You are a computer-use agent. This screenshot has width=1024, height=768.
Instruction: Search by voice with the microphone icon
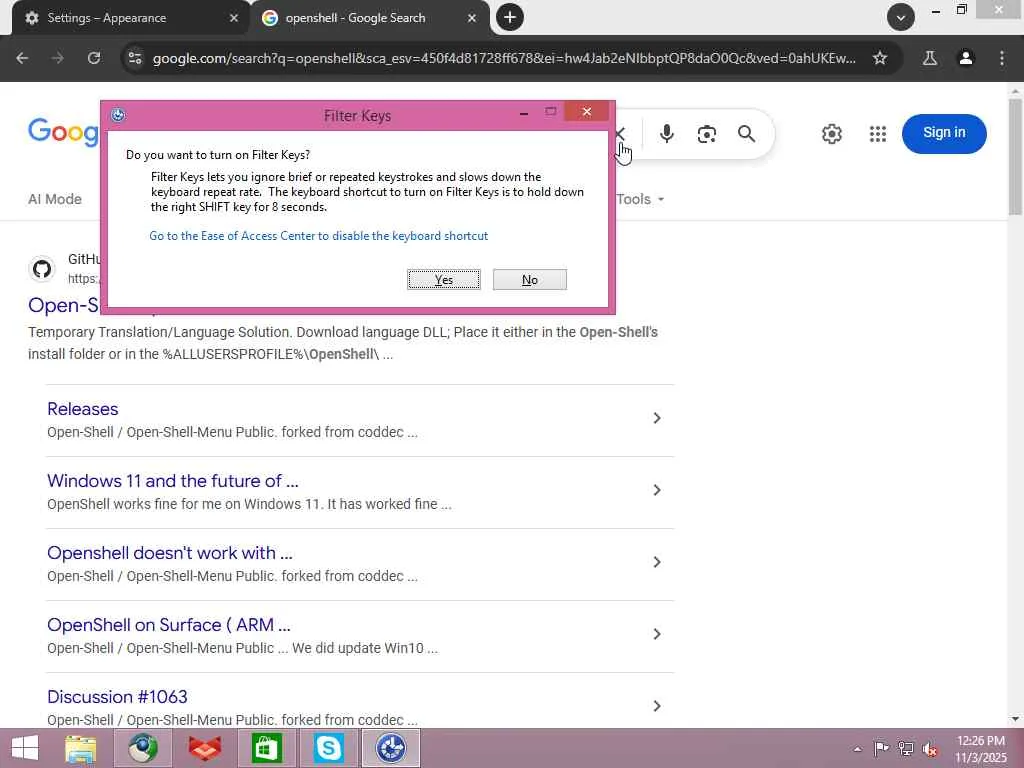tap(666, 134)
